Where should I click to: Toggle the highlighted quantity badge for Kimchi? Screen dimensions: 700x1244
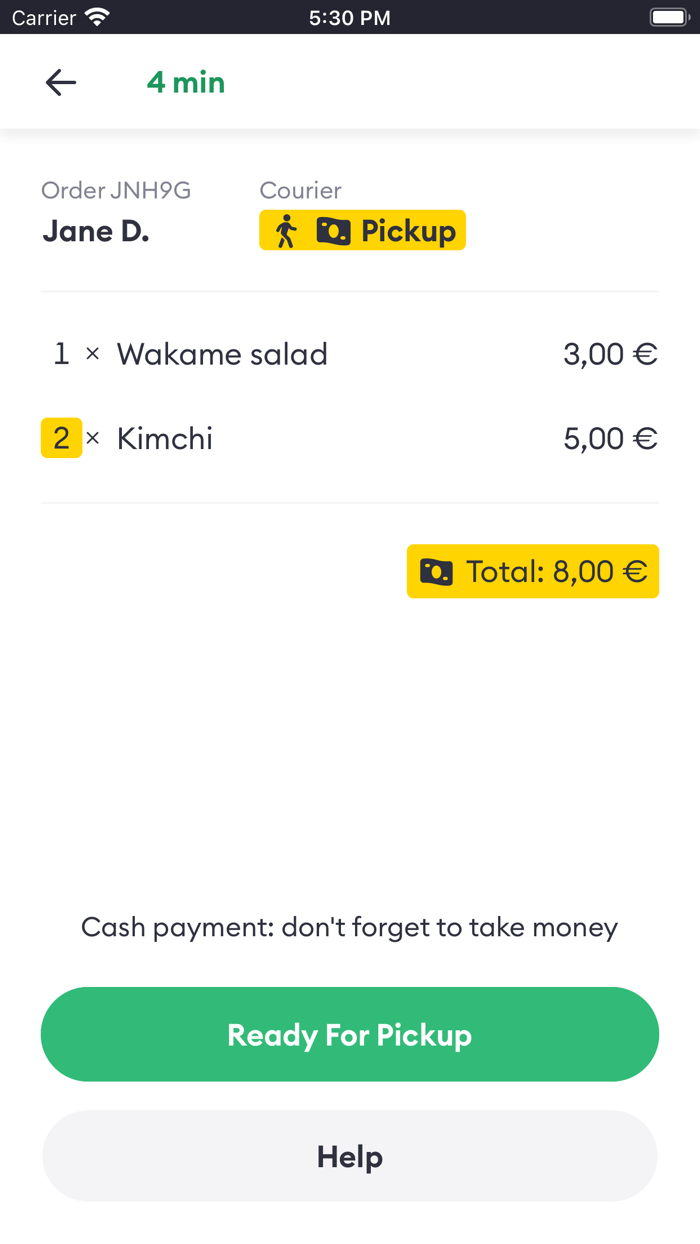[61, 437]
